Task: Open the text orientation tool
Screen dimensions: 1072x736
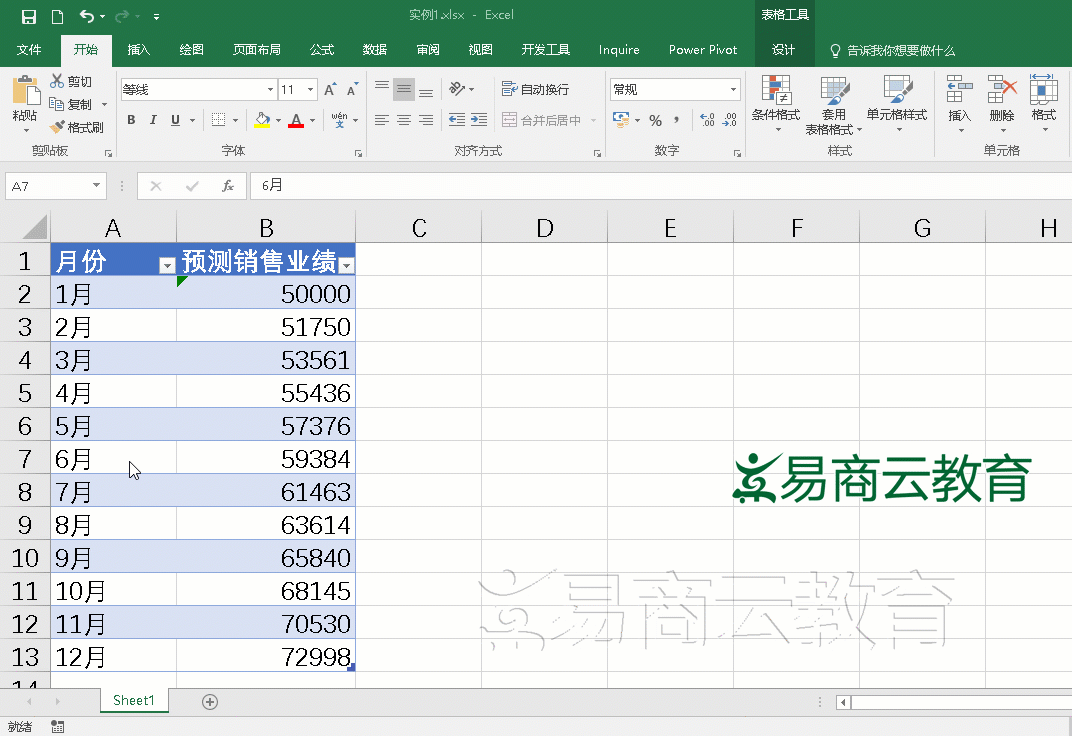Action: 457,89
